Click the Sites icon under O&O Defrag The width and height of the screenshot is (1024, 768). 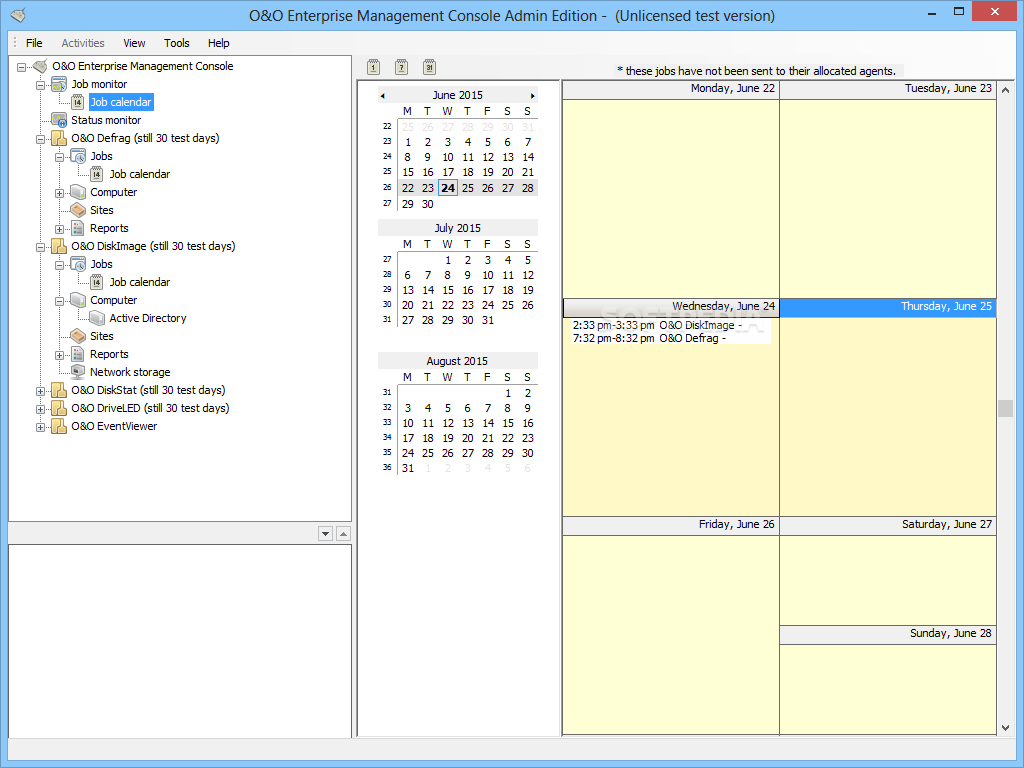click(78, 210)
